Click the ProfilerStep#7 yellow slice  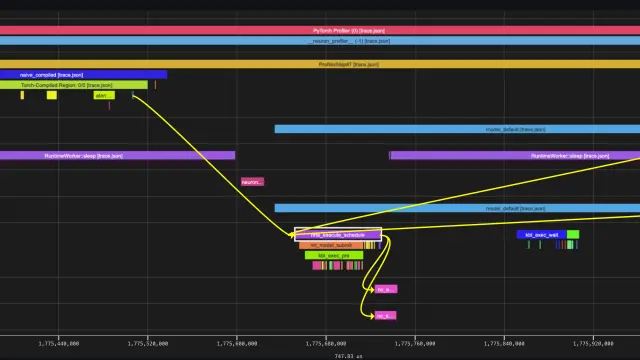(x=320, y=64)
